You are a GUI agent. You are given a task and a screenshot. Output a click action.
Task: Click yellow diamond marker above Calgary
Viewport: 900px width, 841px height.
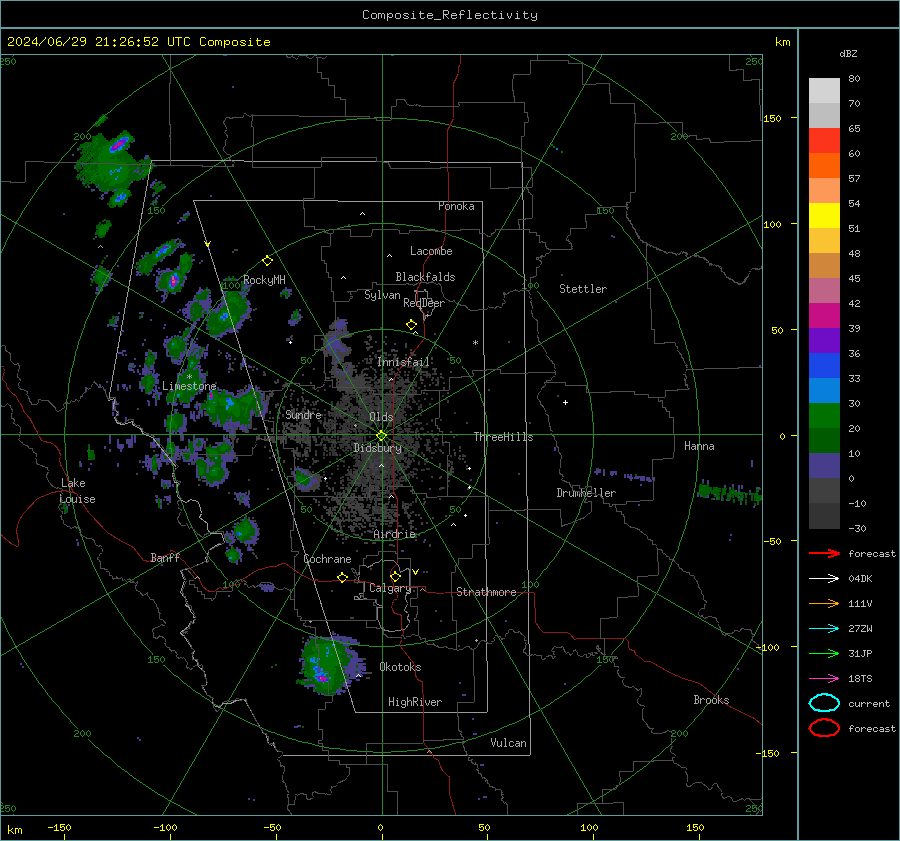[x=395, y=576]
